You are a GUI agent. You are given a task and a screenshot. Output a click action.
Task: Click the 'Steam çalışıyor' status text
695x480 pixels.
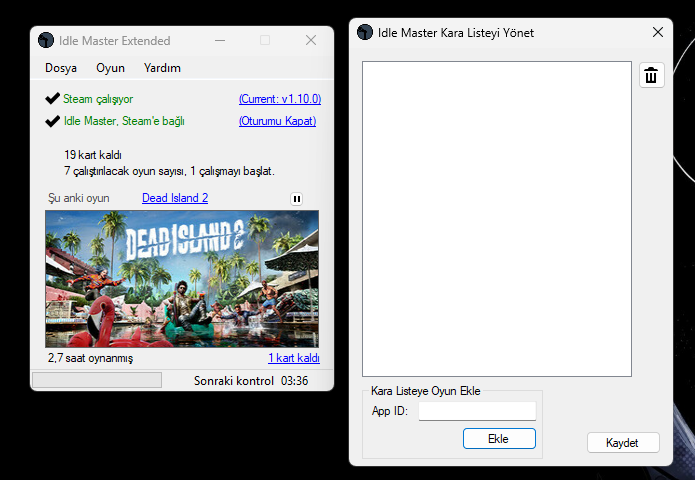point(98,99)
